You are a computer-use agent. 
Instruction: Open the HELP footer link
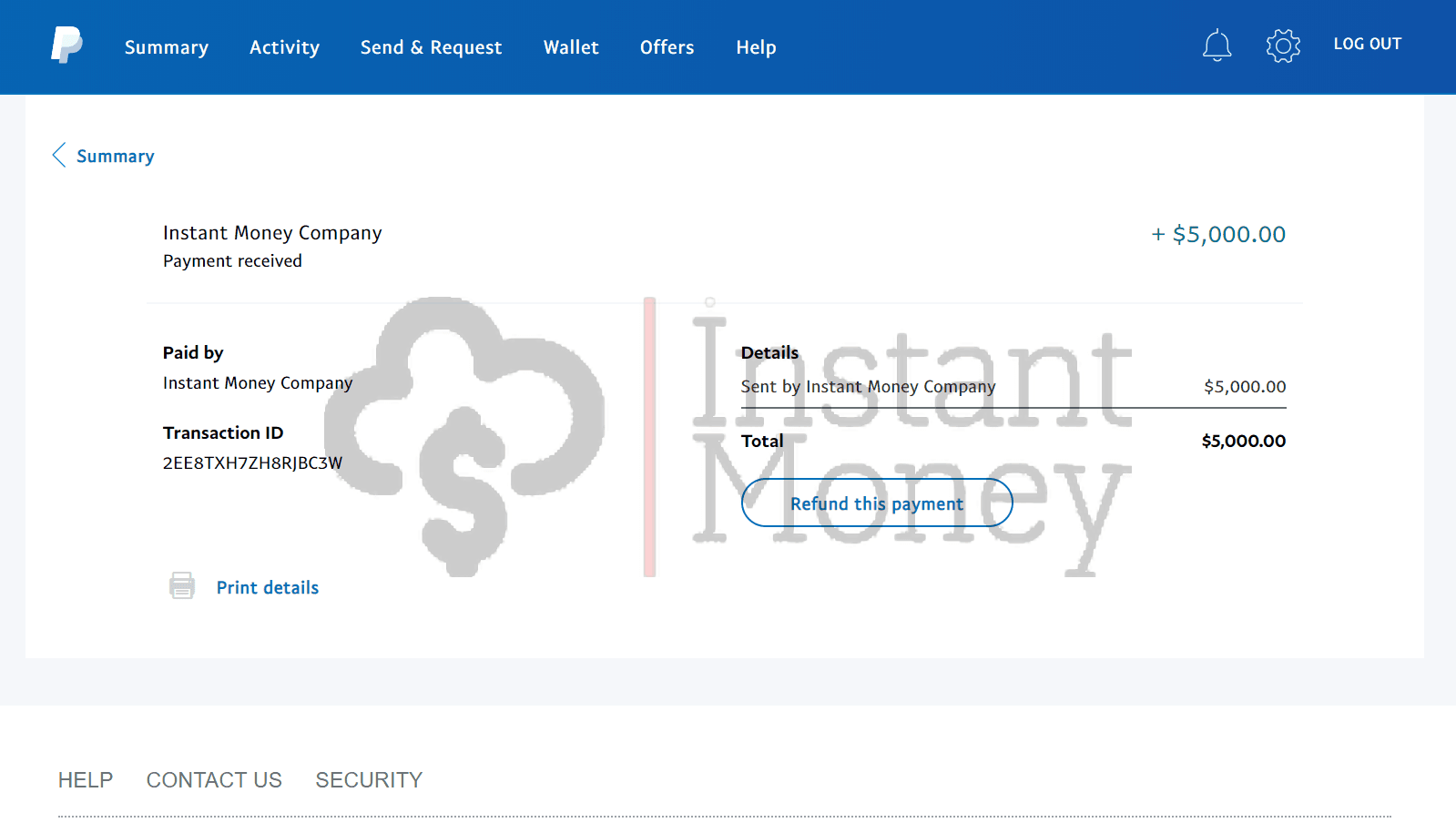pyautogui.click(x=86, y=780)
